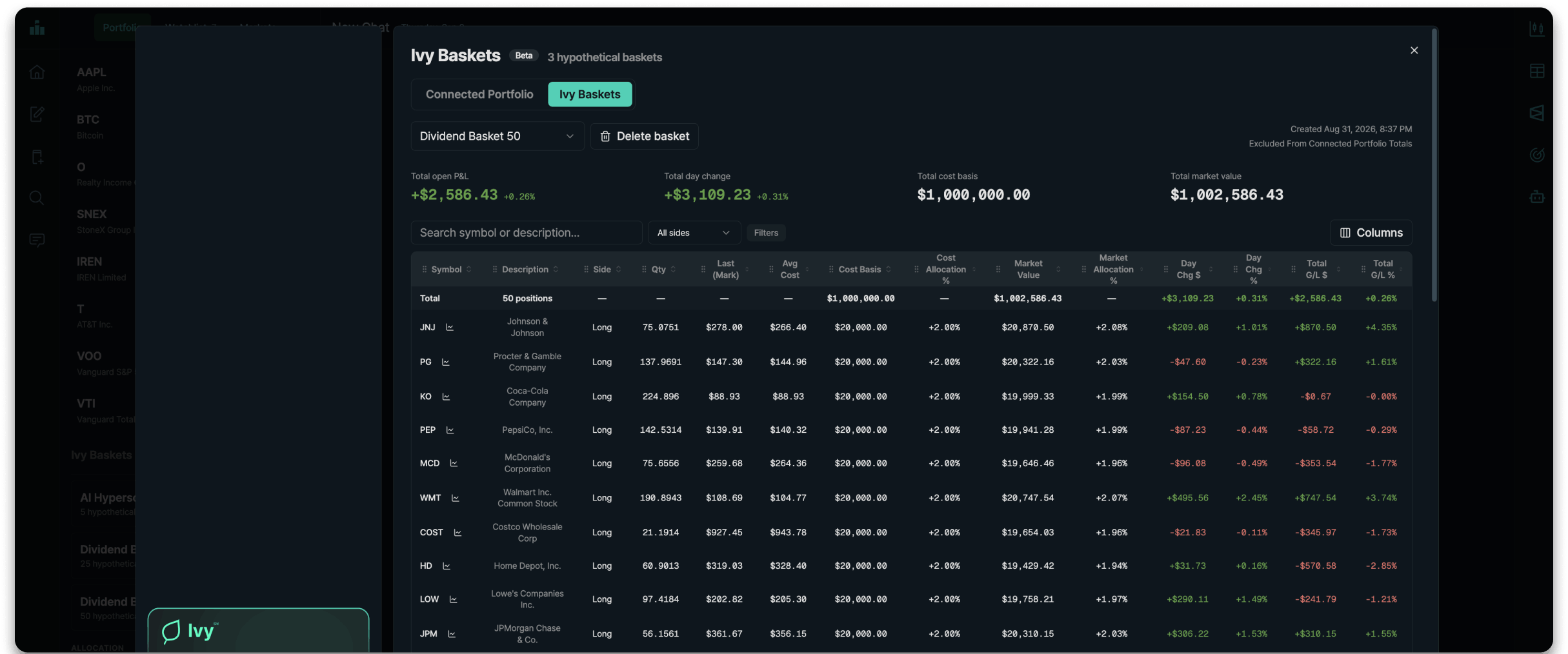Click MCD total G/L -$353.54
This screenshot has width=1568, height=654.
(x=1316, y=463)
